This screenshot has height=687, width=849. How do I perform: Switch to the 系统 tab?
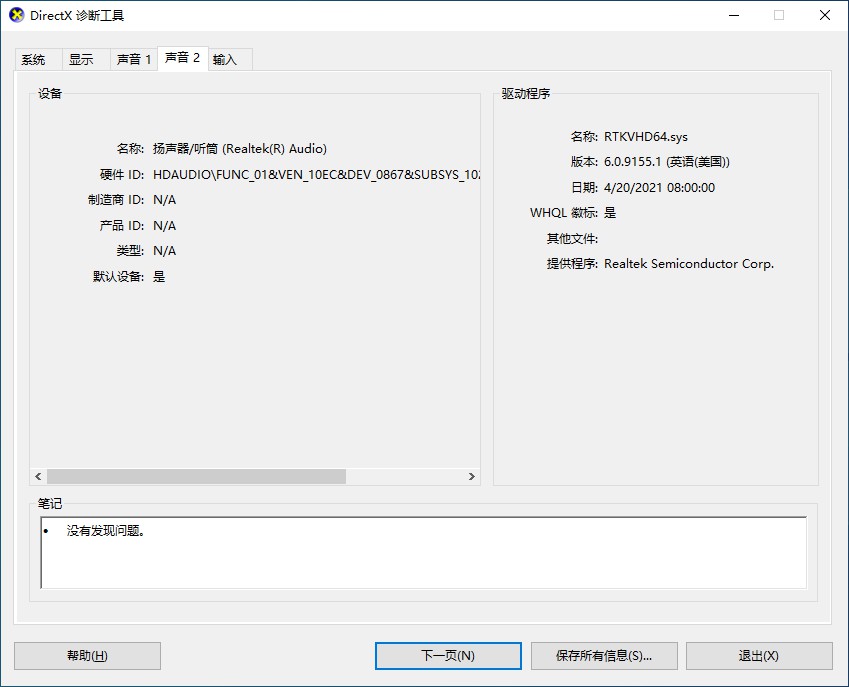[35, 59]
